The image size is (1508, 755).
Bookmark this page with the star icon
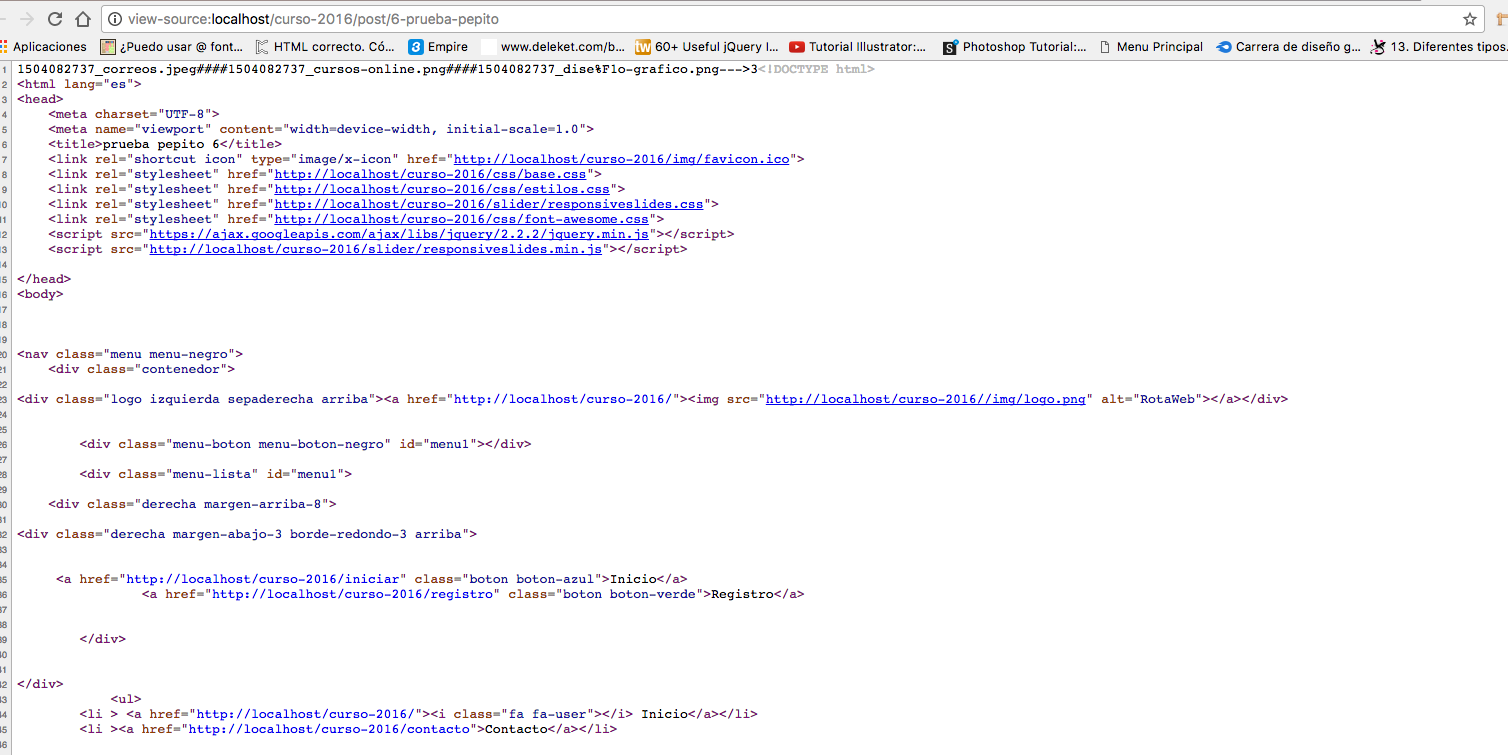tap(1469, 19)
